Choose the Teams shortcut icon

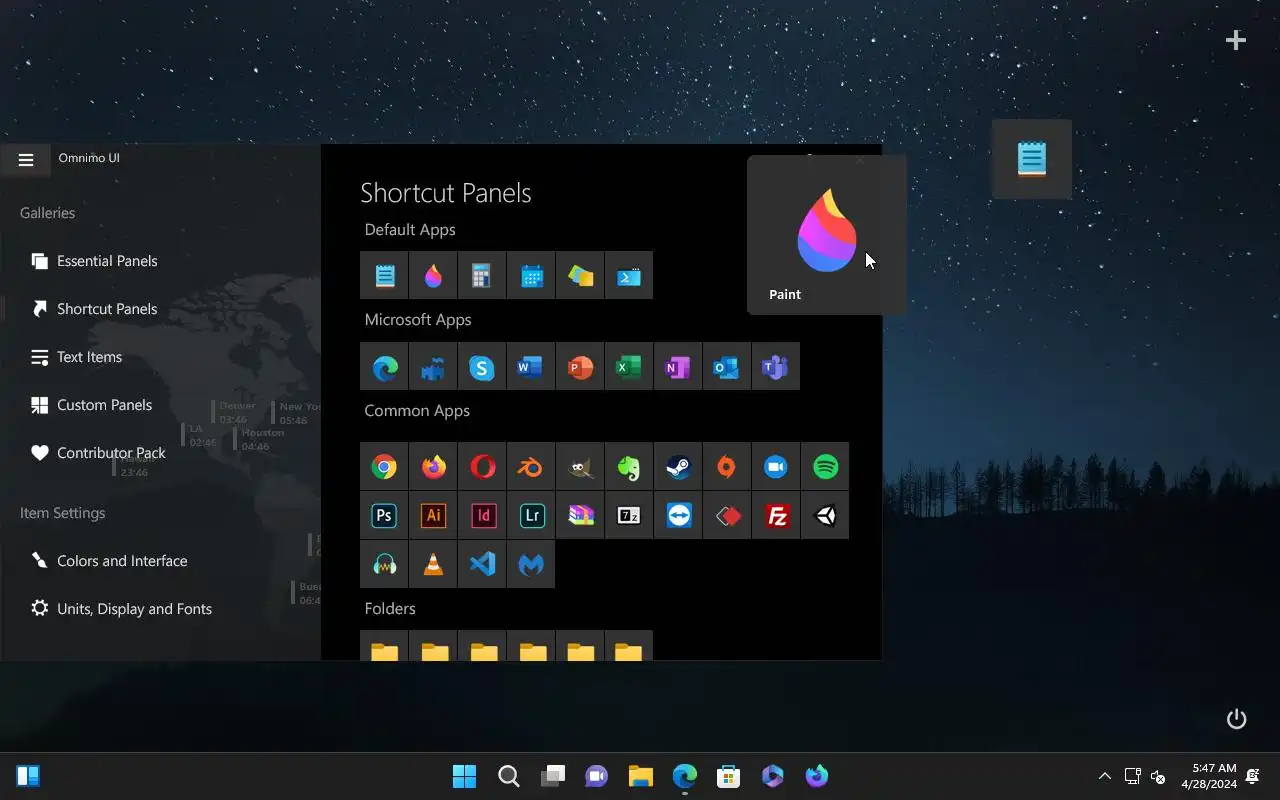coord(776,366)
